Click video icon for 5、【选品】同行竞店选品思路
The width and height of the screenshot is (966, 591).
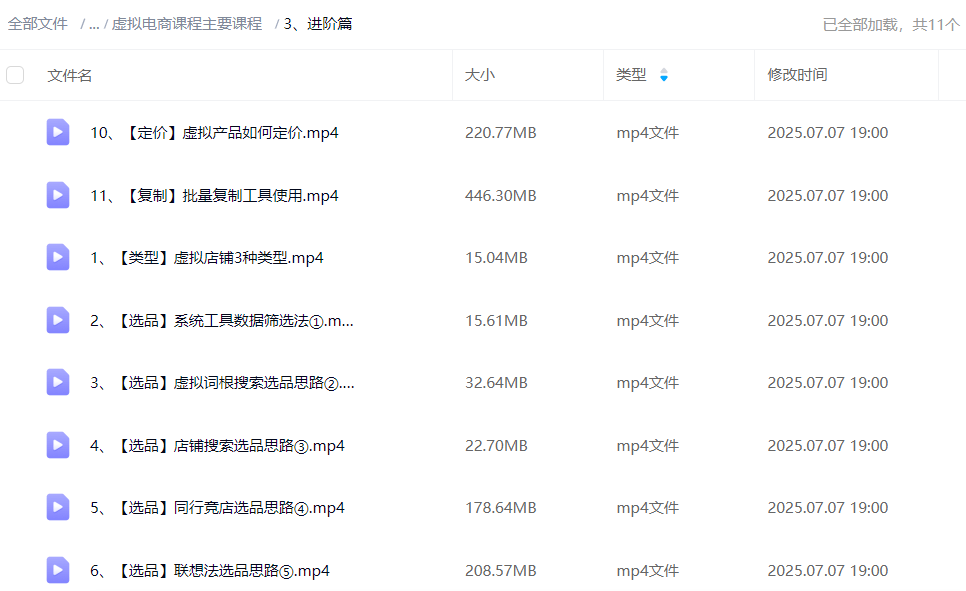tap(58, 507)
